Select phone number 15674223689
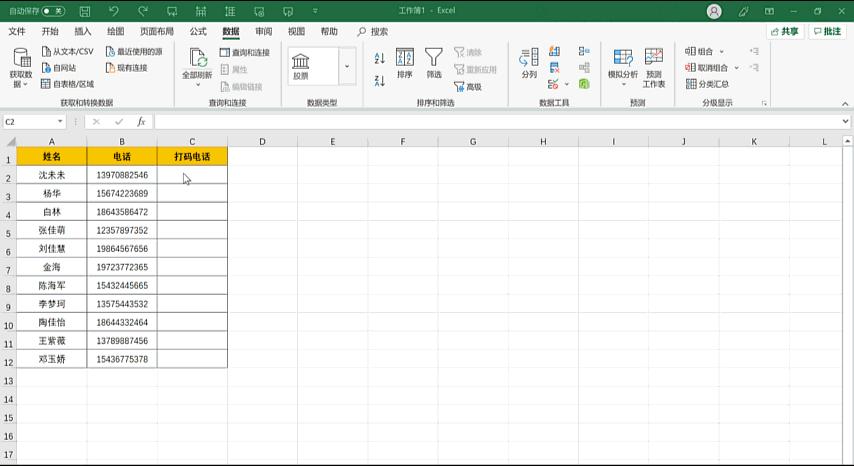The width and height of the screenshot is (854, 466). (122, 193)
